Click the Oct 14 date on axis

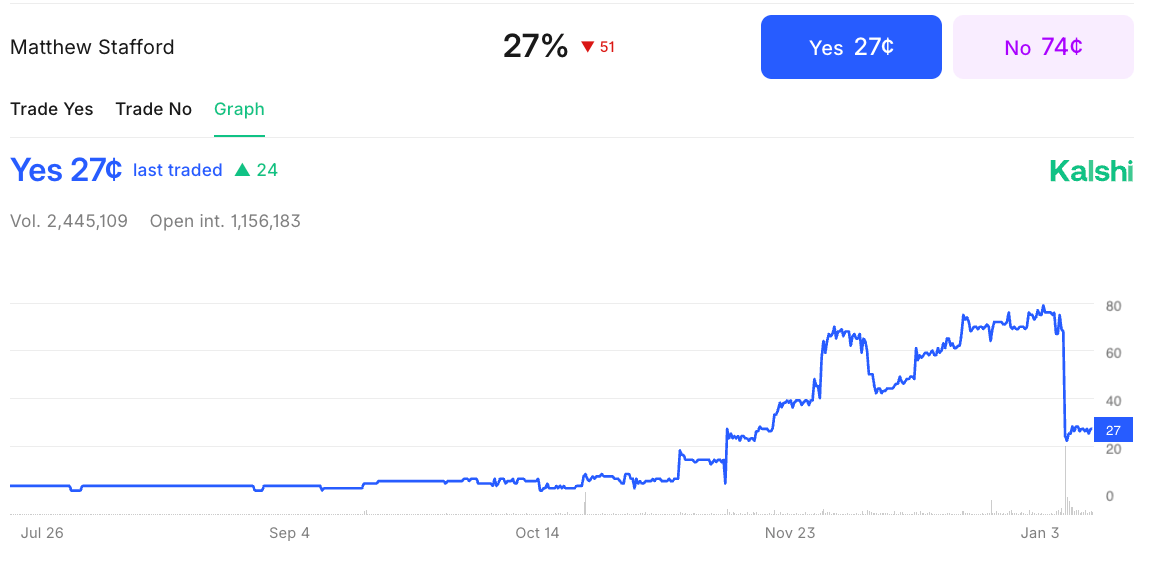click(x=537, y=533)
